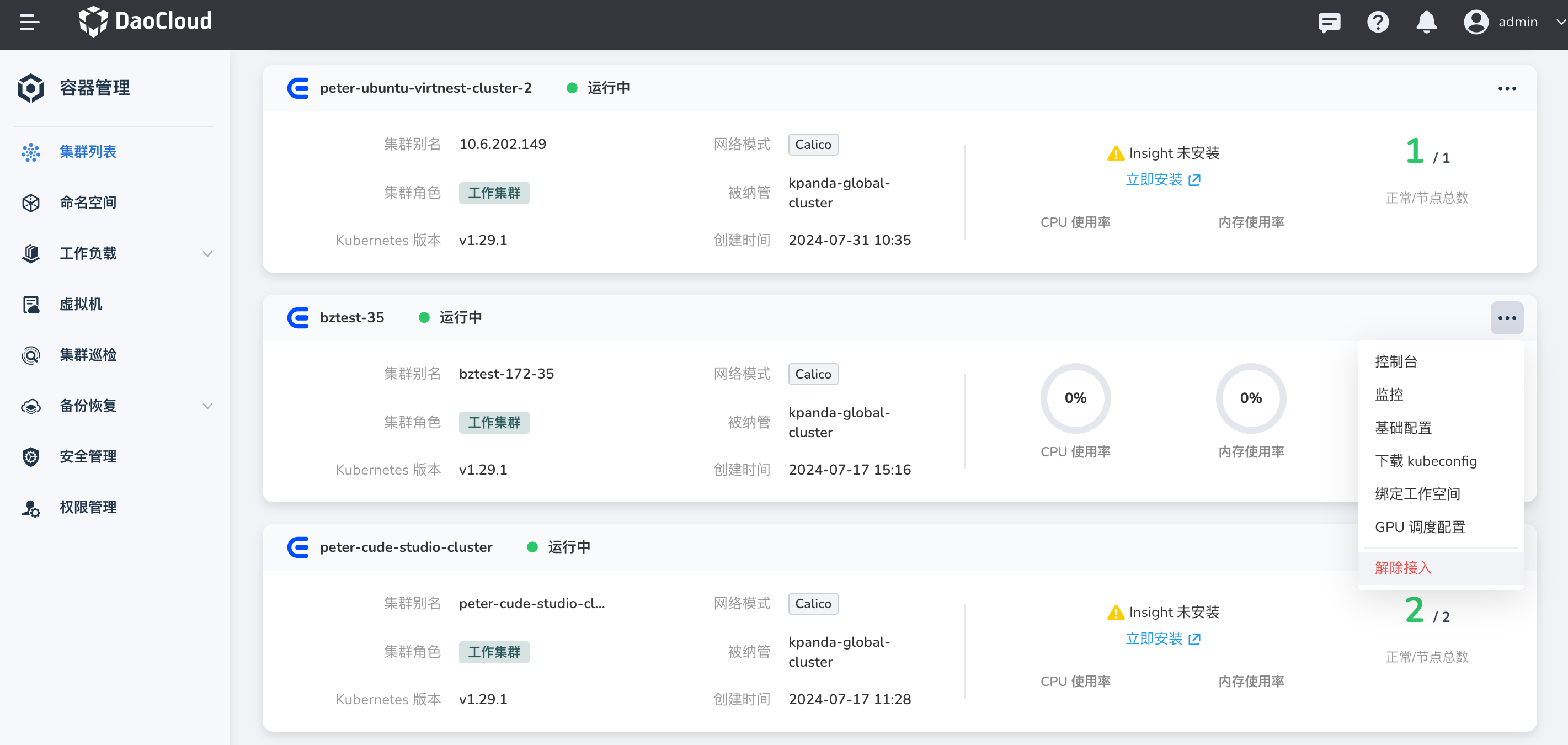This screenshot has width=1568, height=745.
Task: Click the help question mark icon
Action: 1378,23
